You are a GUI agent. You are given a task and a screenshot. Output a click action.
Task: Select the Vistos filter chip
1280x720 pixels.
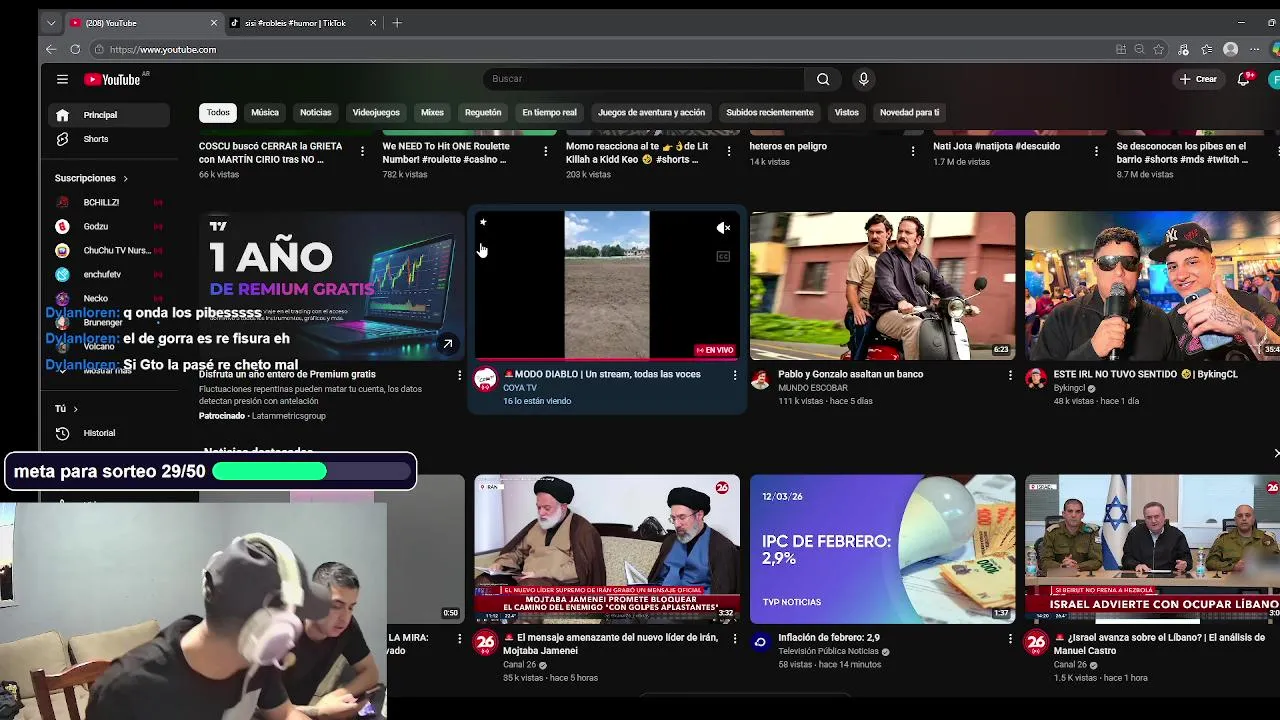847,112
